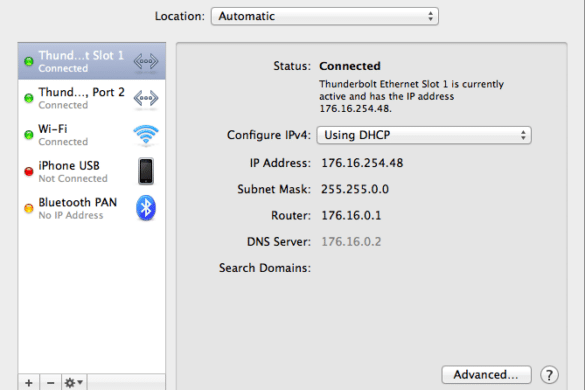Select Thunderbolt Slot 1 ethernet arrows icon
The image size is (585, 390).
point(146,61)
